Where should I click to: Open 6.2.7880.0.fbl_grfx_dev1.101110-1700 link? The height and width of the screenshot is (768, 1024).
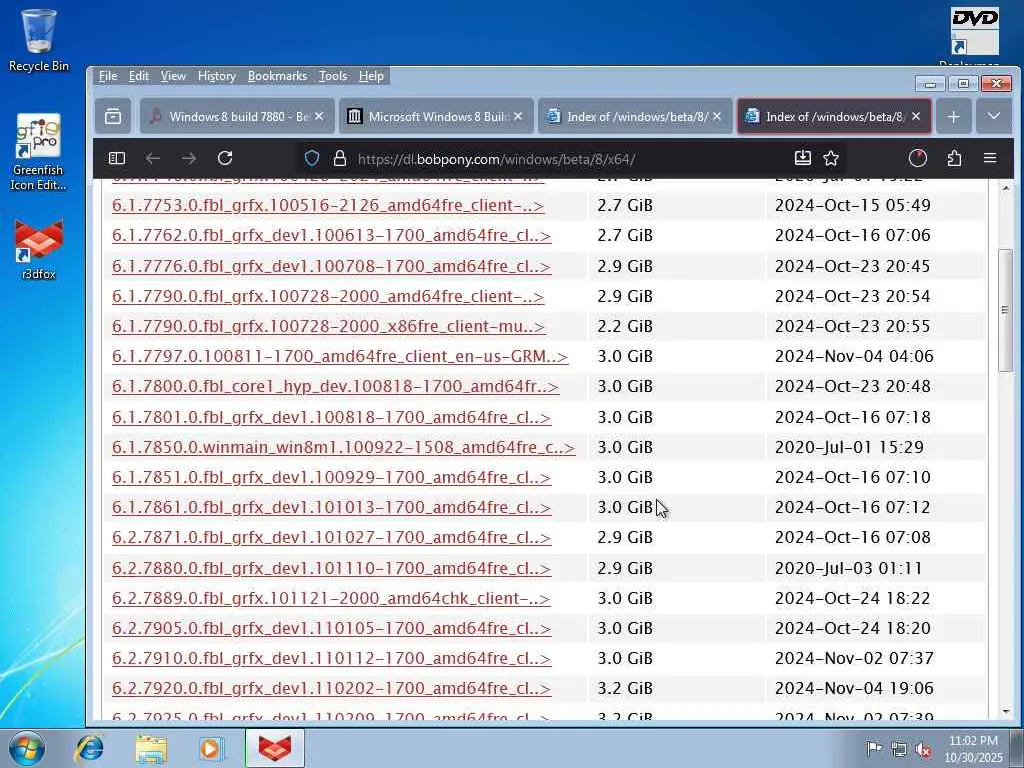[x=331, y=568]
